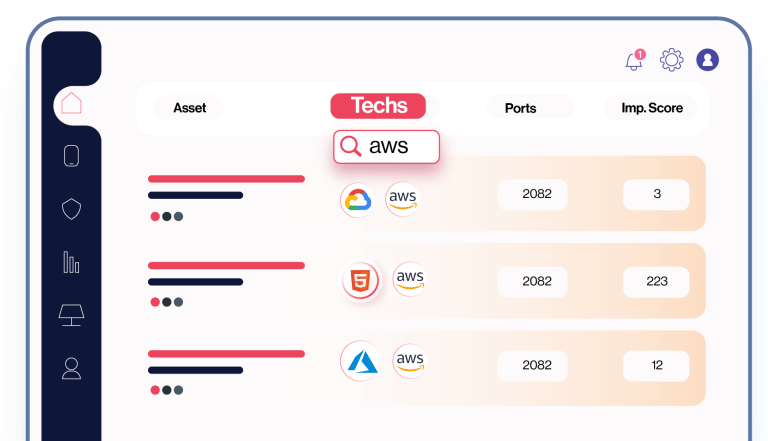768x441 pixels.
Task: Click the magnifier icon in the search box
Action: pos(350,147)
